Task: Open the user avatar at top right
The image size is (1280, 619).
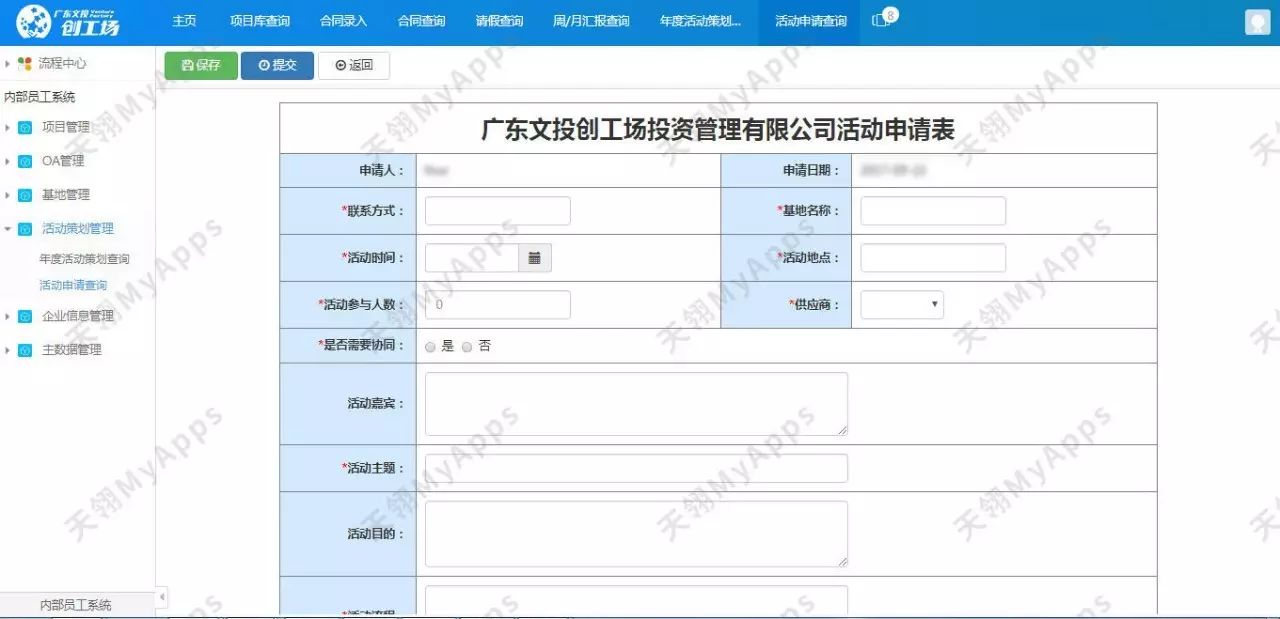Action: point(1257,22)
